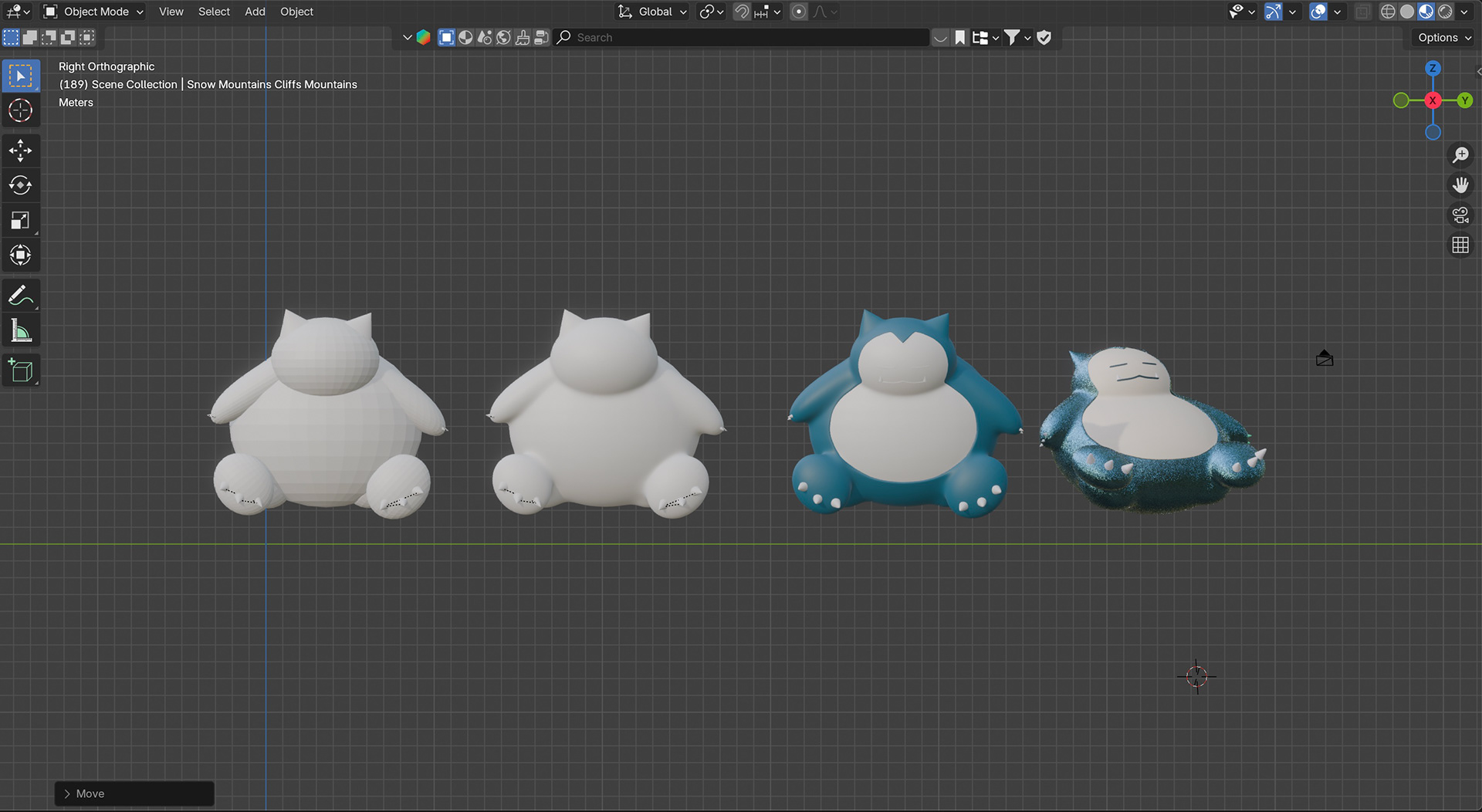Click the red X axis gizmo
This screenshot has height=812, width=1482.
tap(1433, 100)
